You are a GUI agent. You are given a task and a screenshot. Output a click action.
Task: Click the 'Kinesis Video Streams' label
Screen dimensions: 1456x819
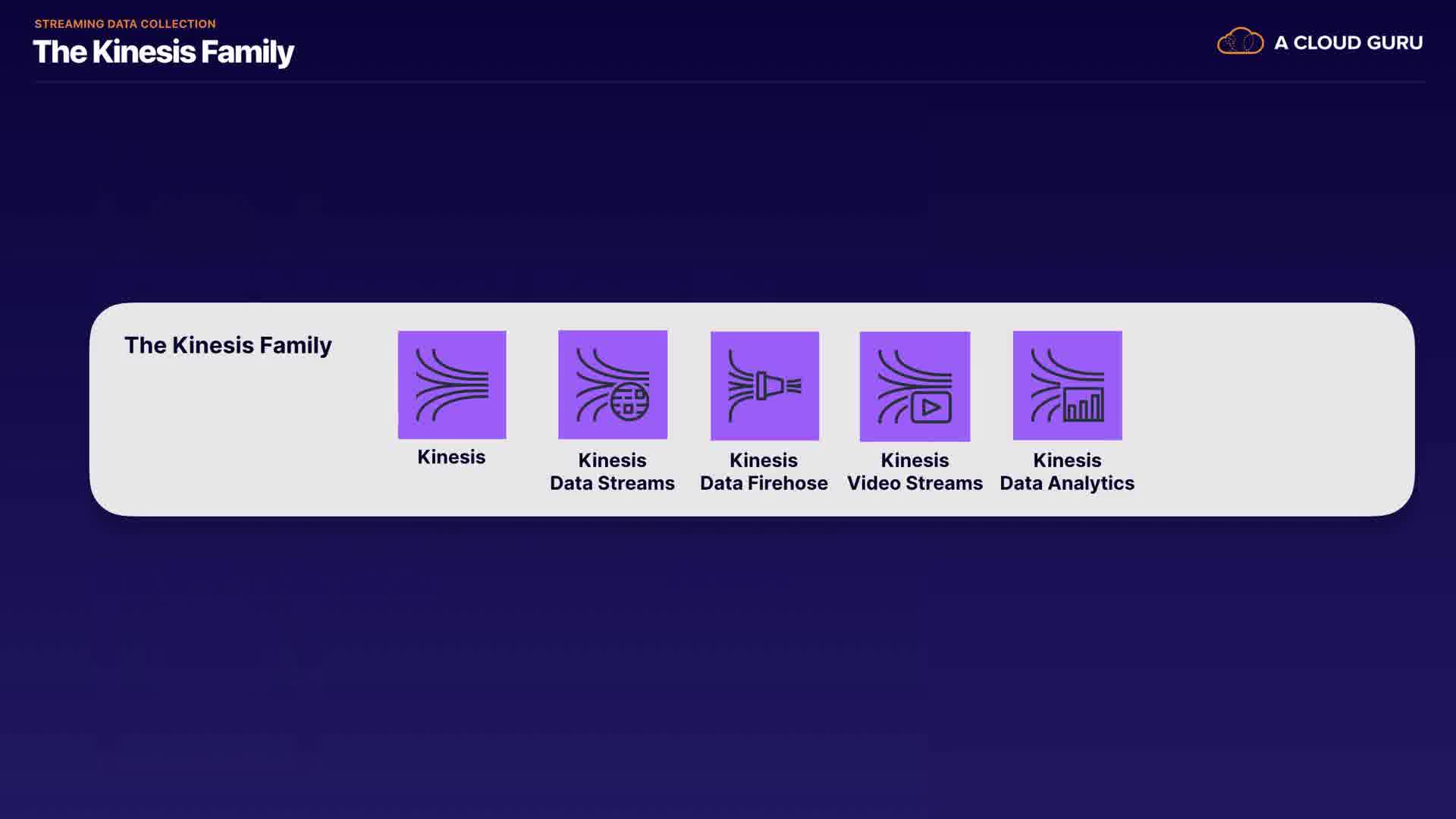tap(915, 472)
